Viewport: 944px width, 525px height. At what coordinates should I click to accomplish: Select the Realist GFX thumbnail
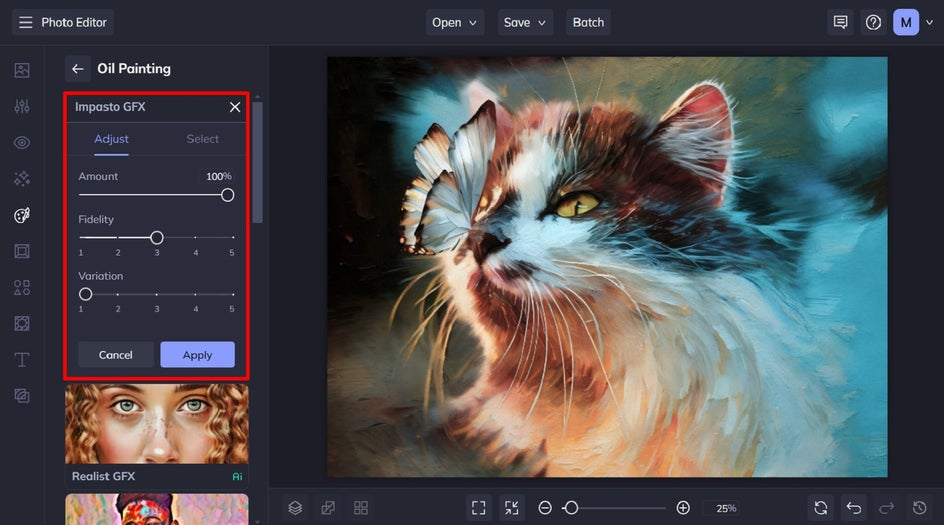pyautogui.click(x=157, y=424)
